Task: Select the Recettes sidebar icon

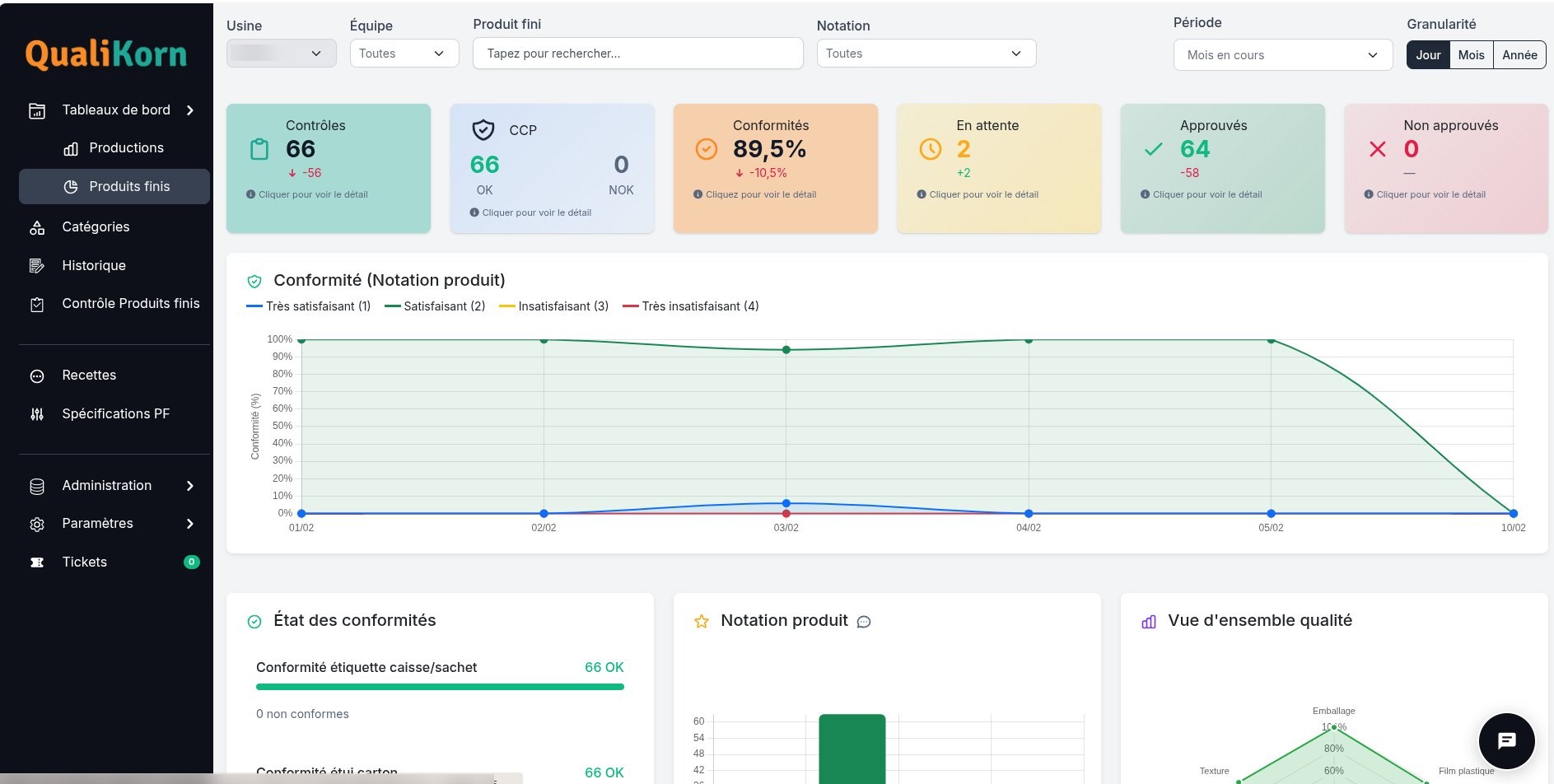Action: click(37, 376)
